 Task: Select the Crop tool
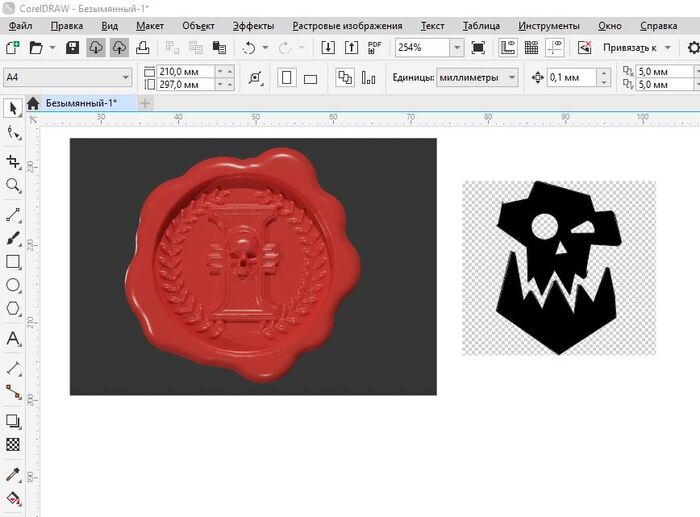[13, 161]
